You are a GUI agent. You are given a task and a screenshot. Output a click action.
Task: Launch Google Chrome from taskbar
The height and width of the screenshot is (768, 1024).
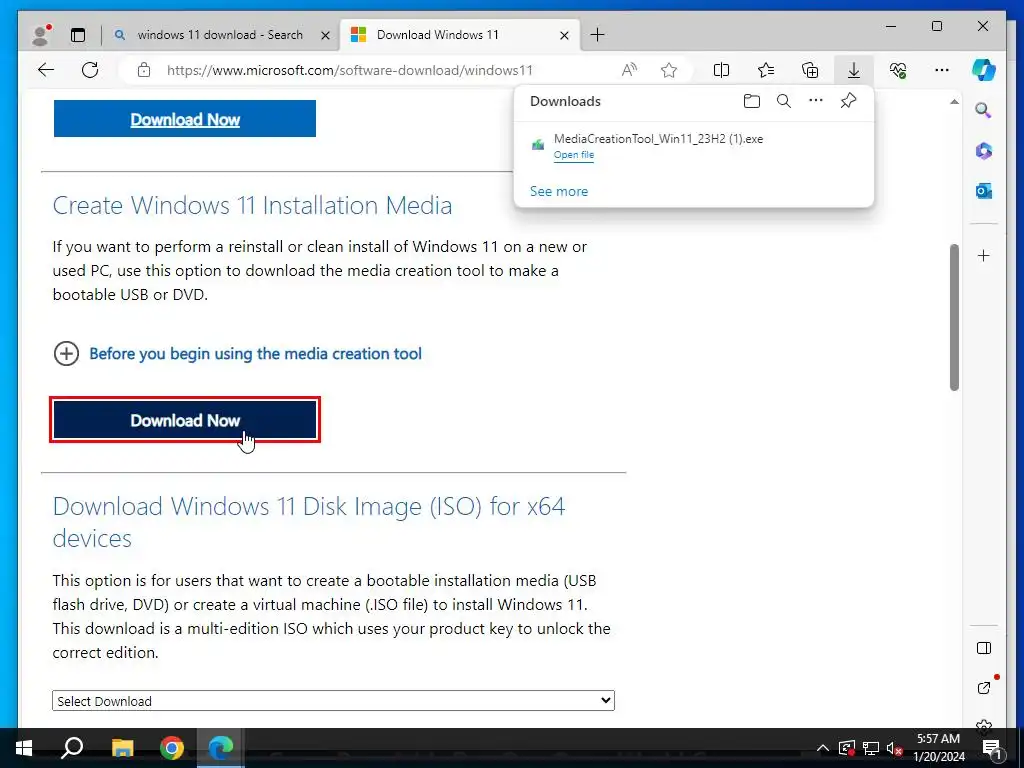click(x=172, y=748)
